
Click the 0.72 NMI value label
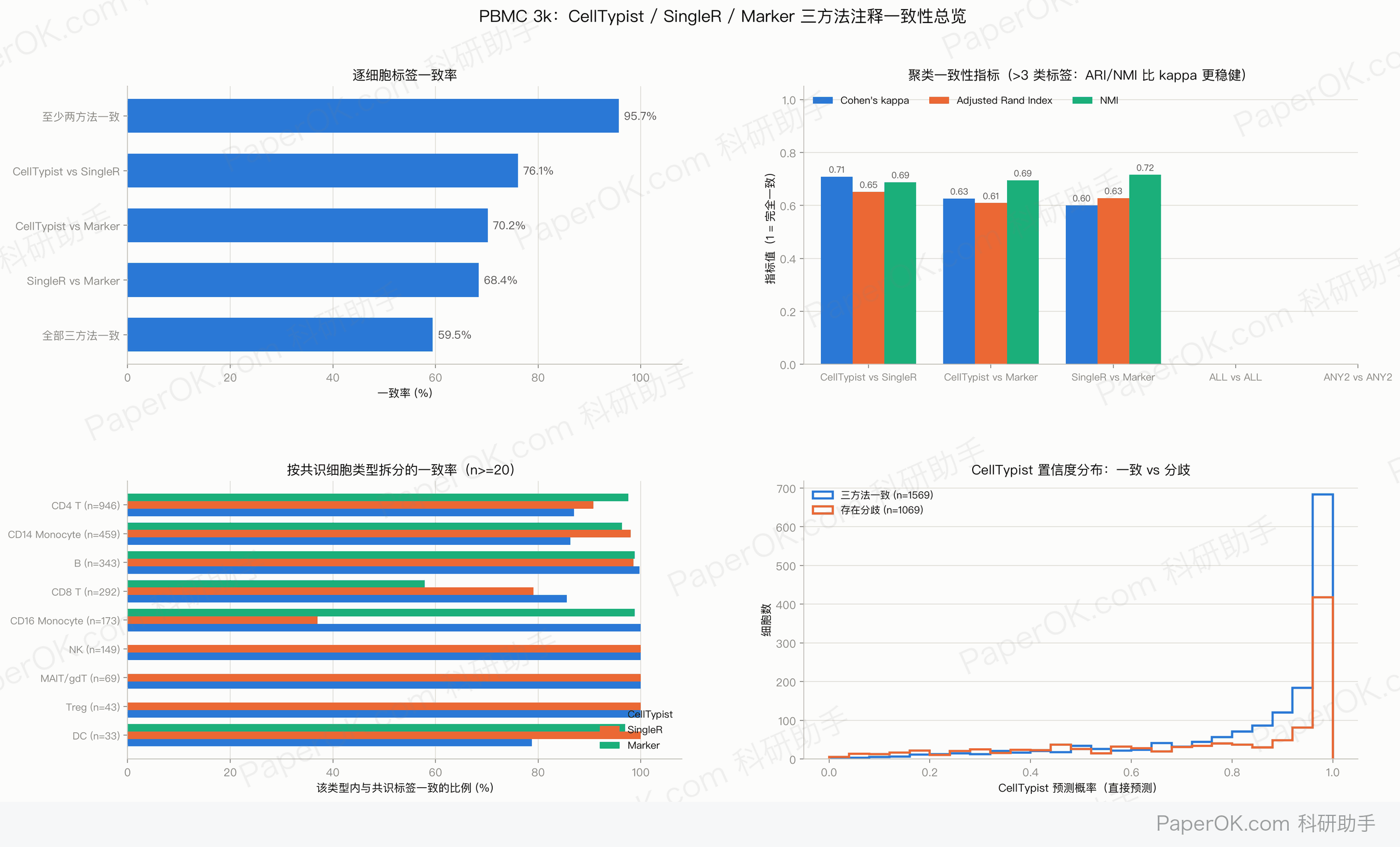click(1145, 168)
